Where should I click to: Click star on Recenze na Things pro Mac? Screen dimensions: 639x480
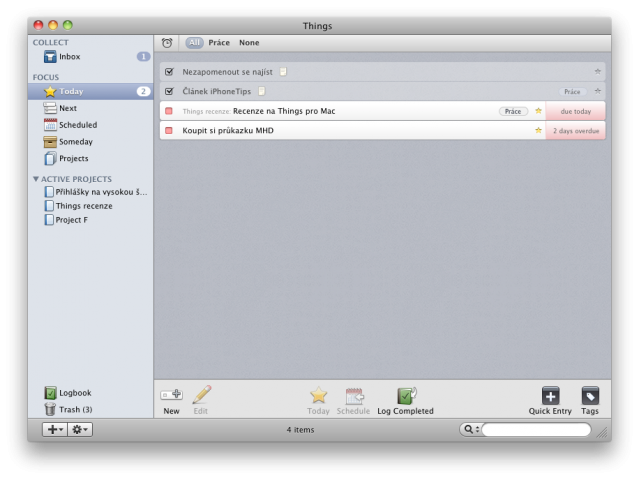coord(538,111)
